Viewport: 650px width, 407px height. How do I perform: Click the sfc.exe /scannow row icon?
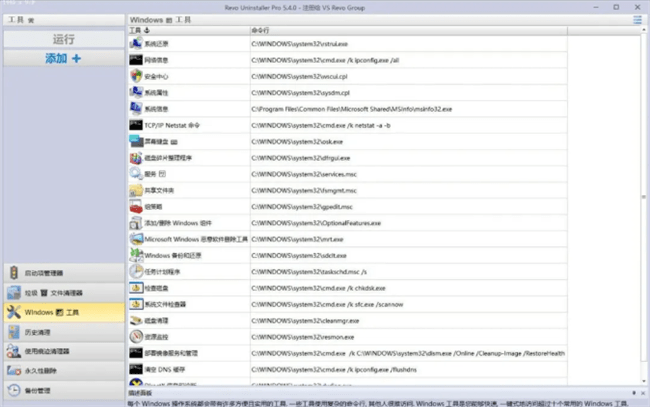[136, 304]
